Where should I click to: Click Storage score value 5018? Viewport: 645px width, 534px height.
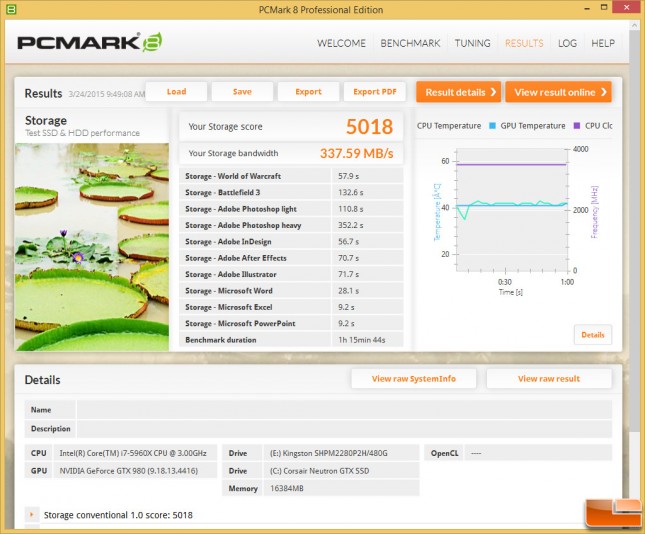pos(369,126)
